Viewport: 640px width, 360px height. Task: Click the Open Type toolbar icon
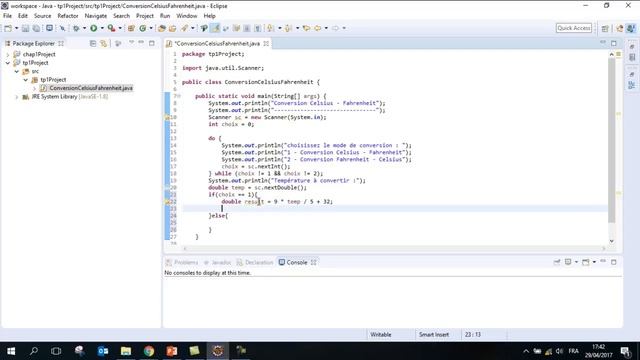tap(162, 28)
